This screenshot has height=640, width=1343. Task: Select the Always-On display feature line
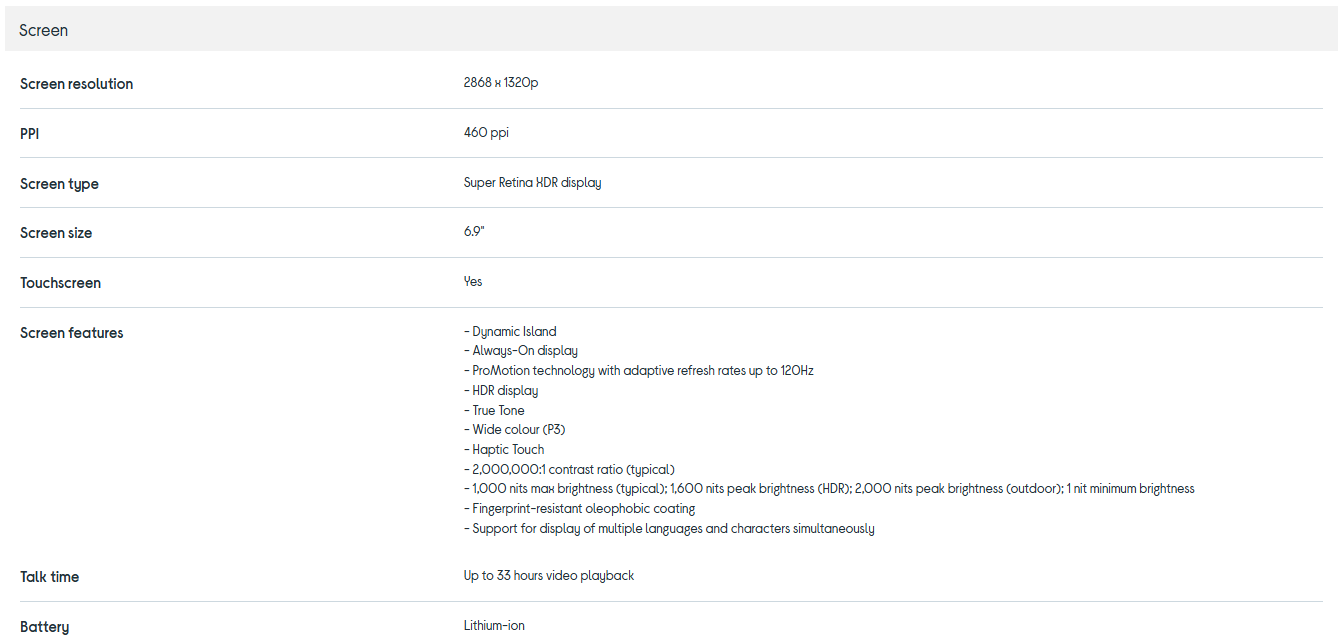(x=520, y=351)
